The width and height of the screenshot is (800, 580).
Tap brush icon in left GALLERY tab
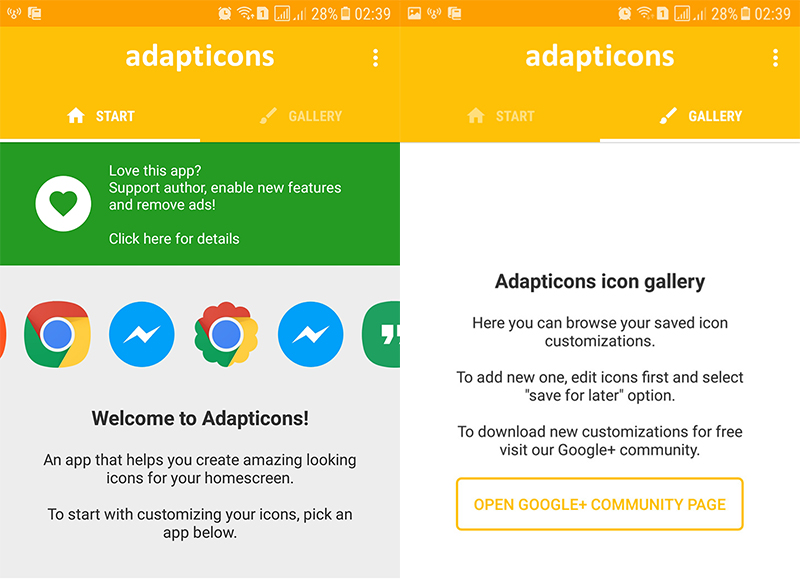click(x=268, y=116)
